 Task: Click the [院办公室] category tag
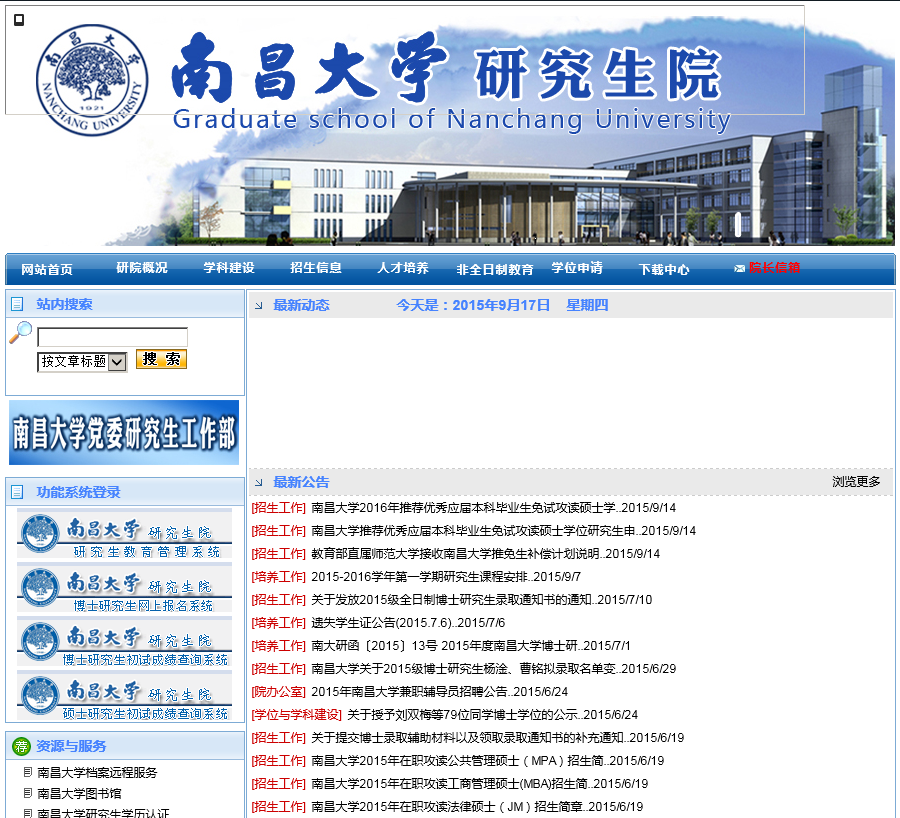point(278,692)
